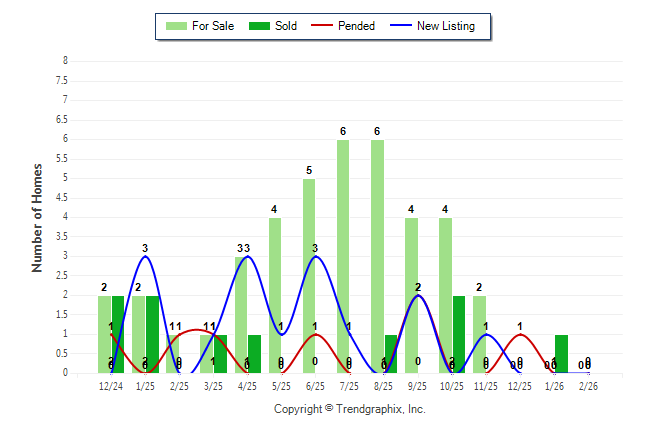Image resolution: width=646 pixels, height=434 pixels.
Task: Click the Copyright Trendgraphix, Inc. text
Action: tap(350, 409)
